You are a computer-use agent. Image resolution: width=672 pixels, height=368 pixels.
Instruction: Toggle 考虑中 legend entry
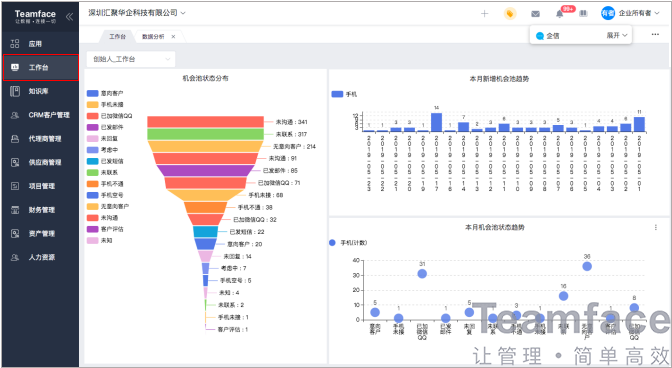102,150
